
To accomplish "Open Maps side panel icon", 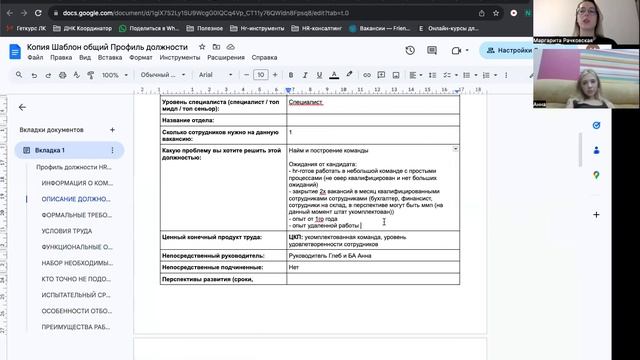I will (596, 175).
